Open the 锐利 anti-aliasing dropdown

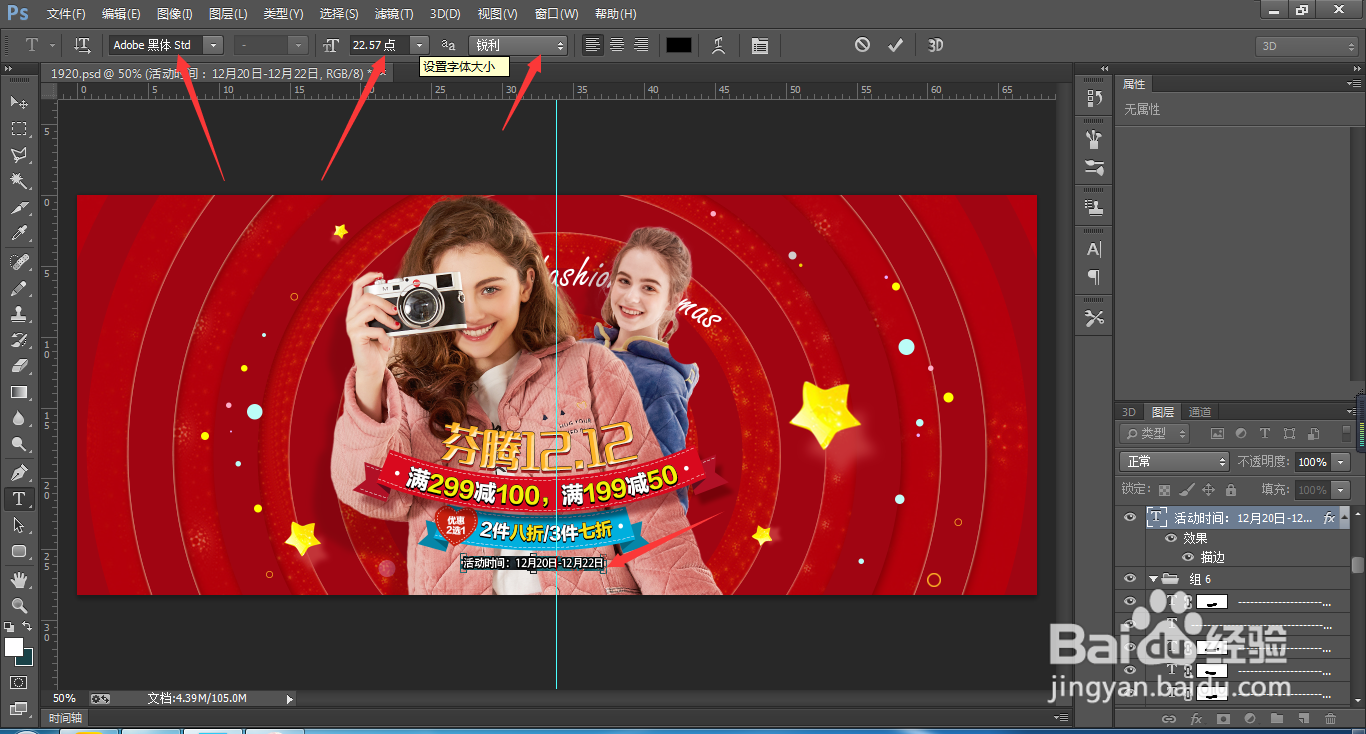(518, 45)
